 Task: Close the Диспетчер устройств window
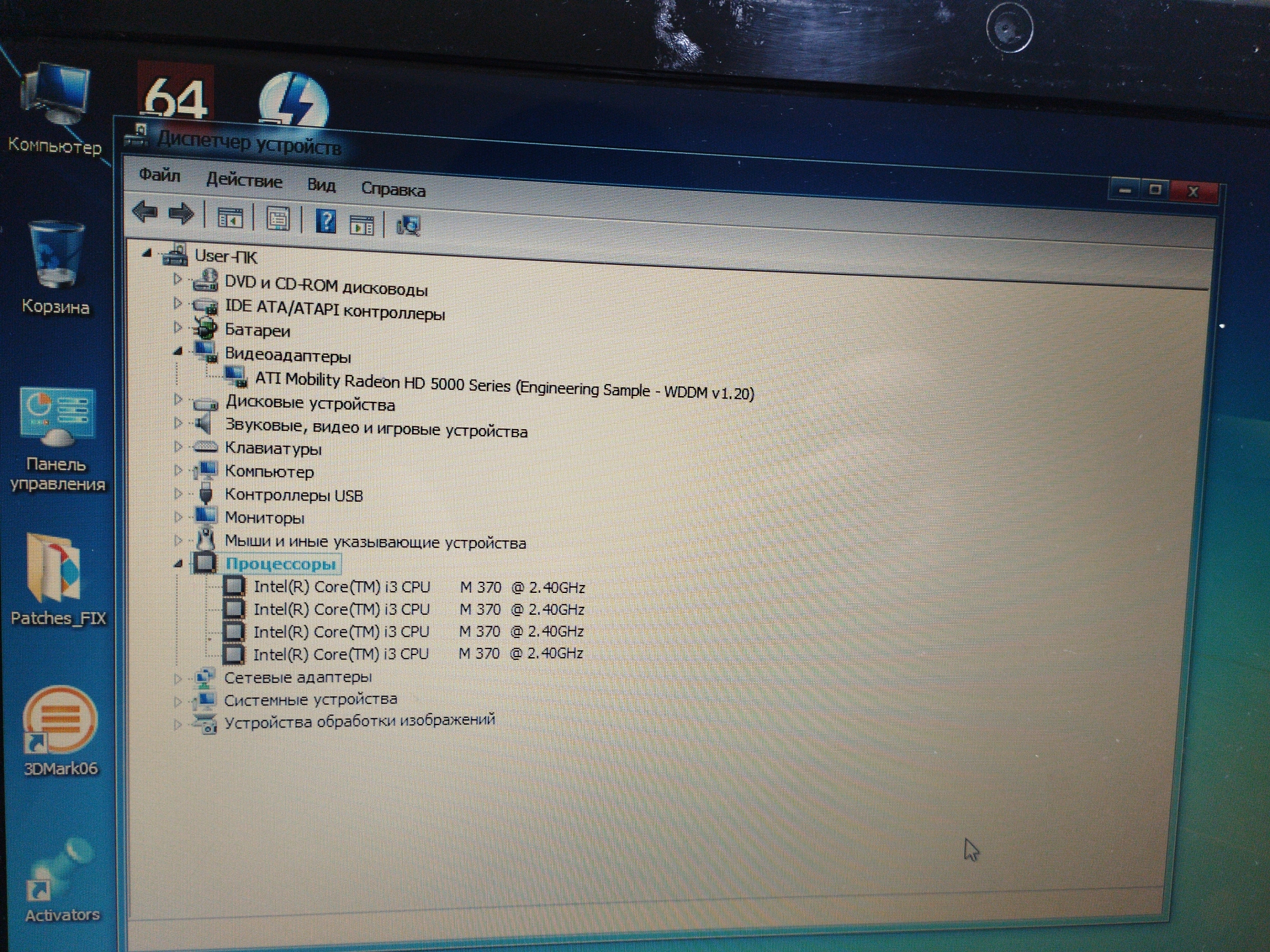coord(1194,191)
